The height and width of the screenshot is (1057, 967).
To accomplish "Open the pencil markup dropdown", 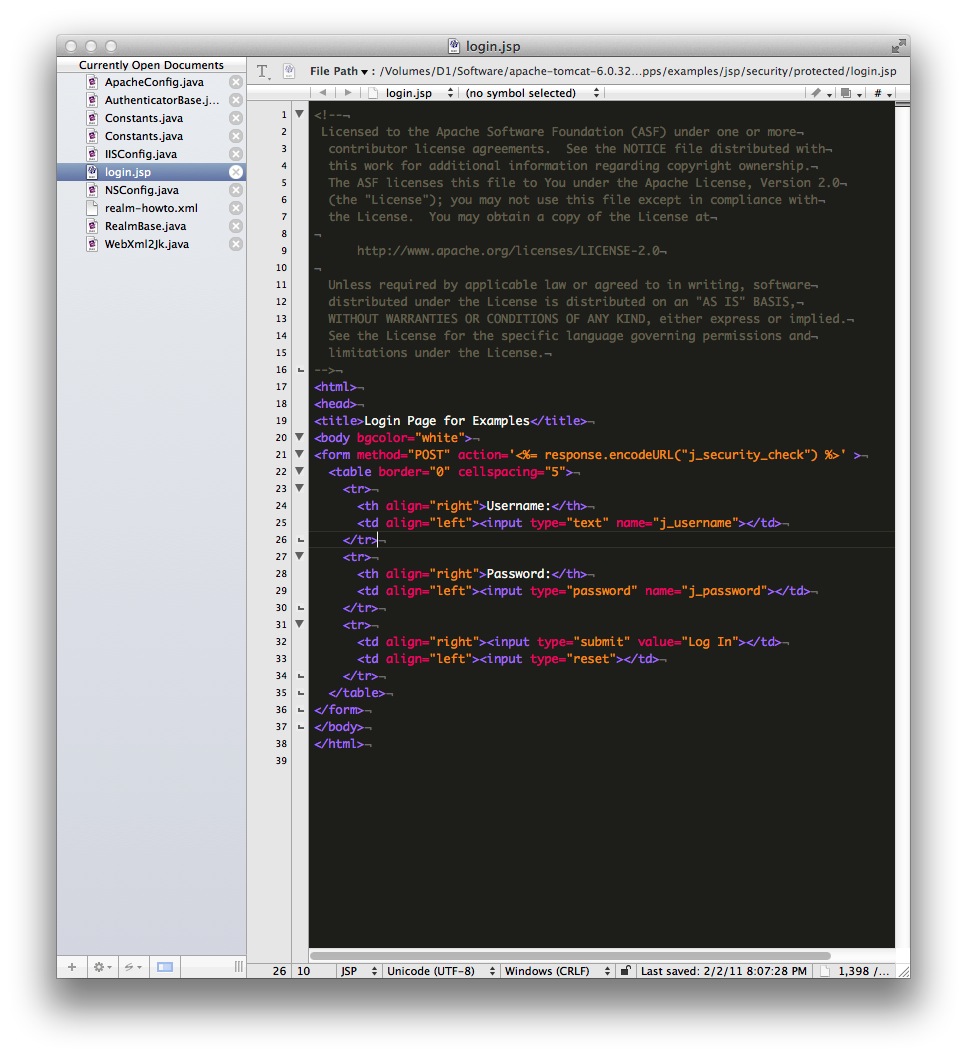I will (820, 93).
